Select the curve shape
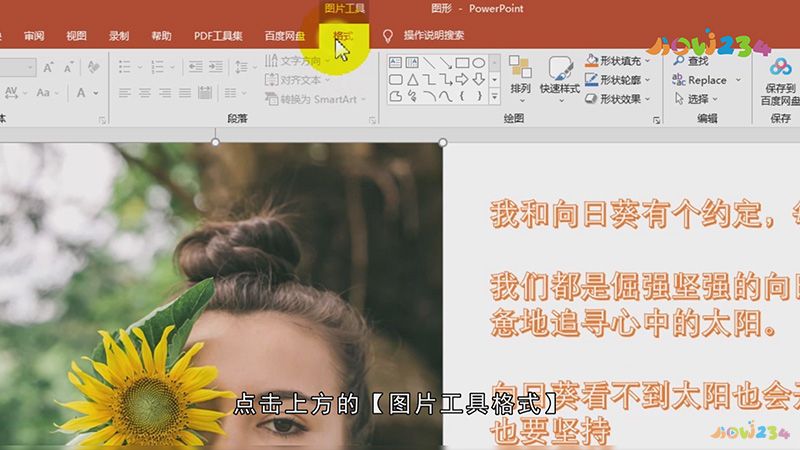 446,96
